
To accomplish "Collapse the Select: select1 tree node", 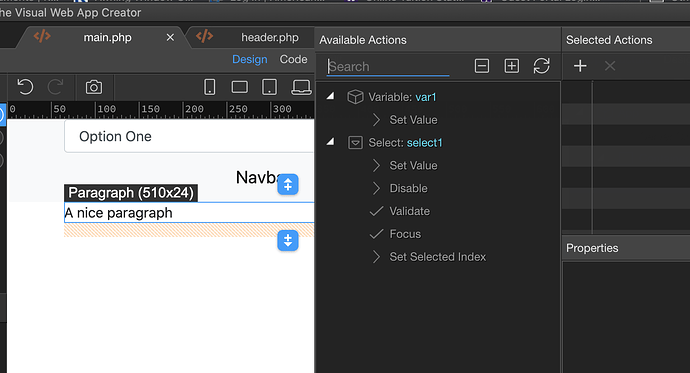I will (330, 141).
